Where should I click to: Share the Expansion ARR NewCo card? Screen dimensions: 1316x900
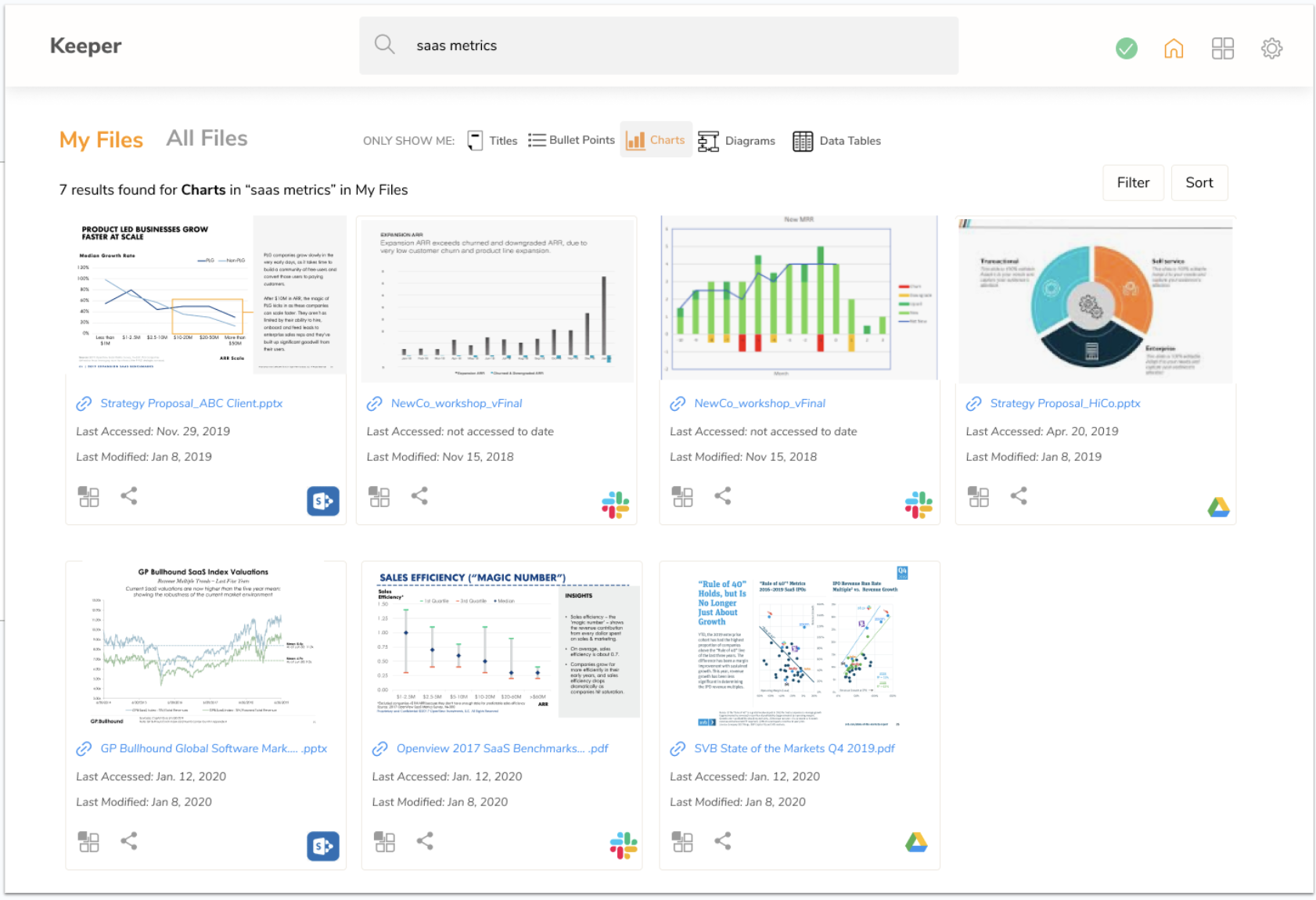(x=419, y=495)
